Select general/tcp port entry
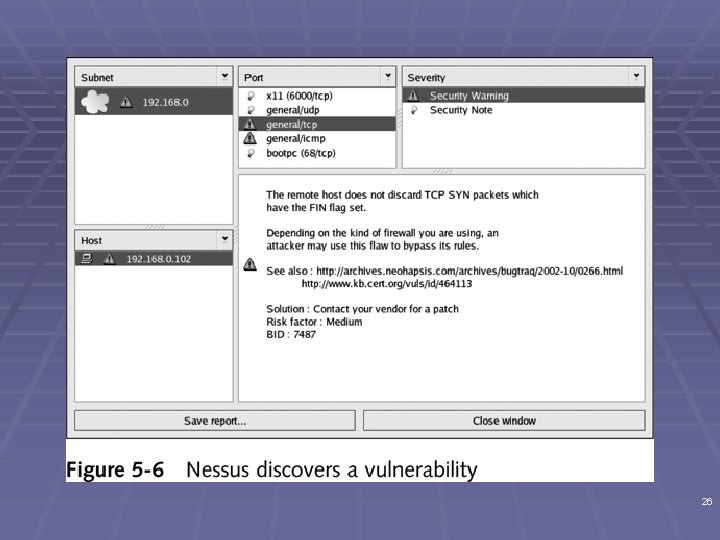 point(317,124)
